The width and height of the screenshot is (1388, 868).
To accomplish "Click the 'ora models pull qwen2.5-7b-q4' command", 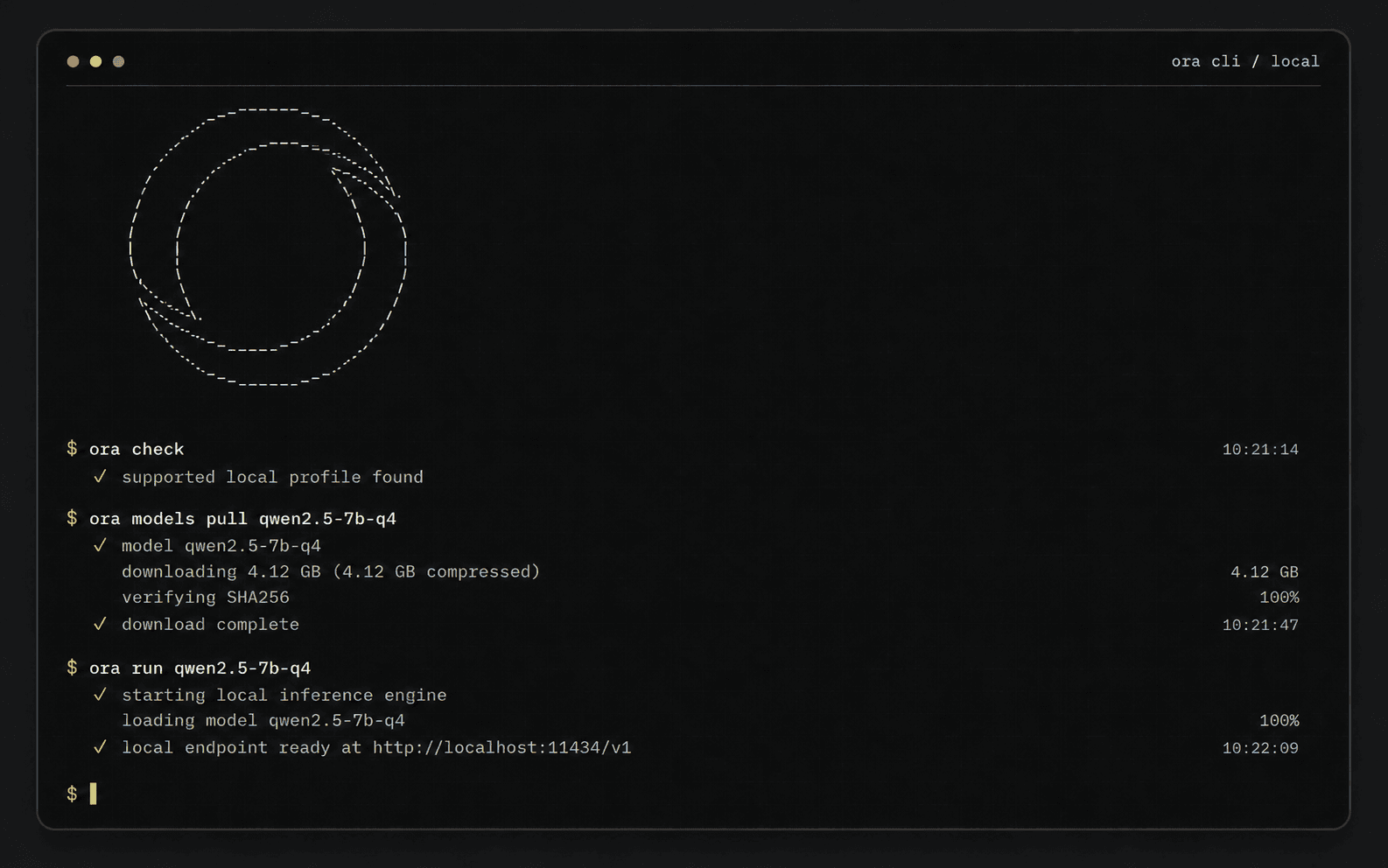I will pos(242,519).
